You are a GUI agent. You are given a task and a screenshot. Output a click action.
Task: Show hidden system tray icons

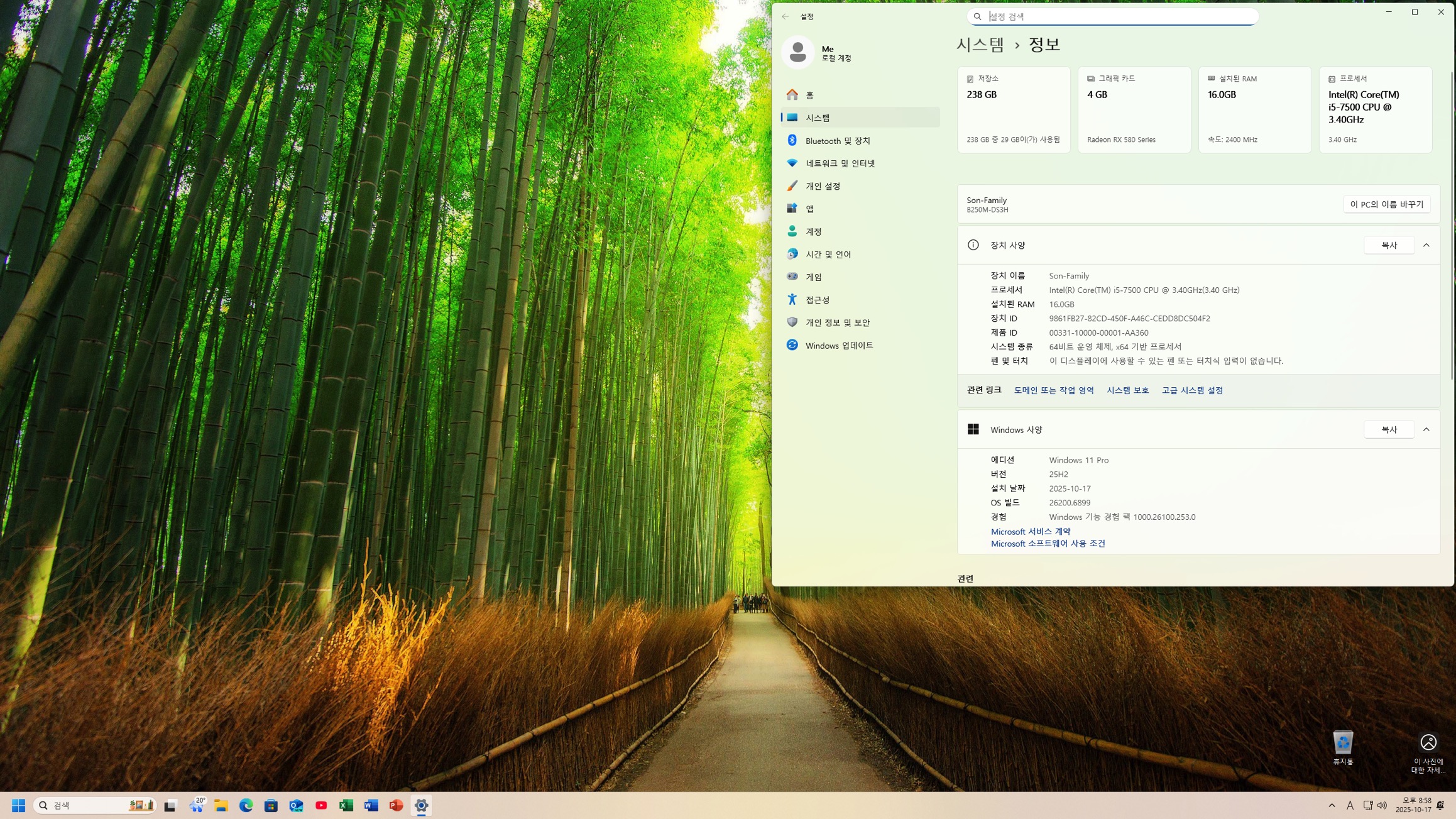(1332, 805)
